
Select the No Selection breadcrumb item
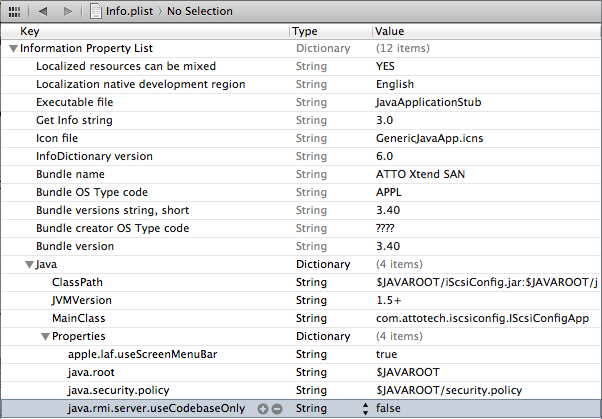(198, 11)
